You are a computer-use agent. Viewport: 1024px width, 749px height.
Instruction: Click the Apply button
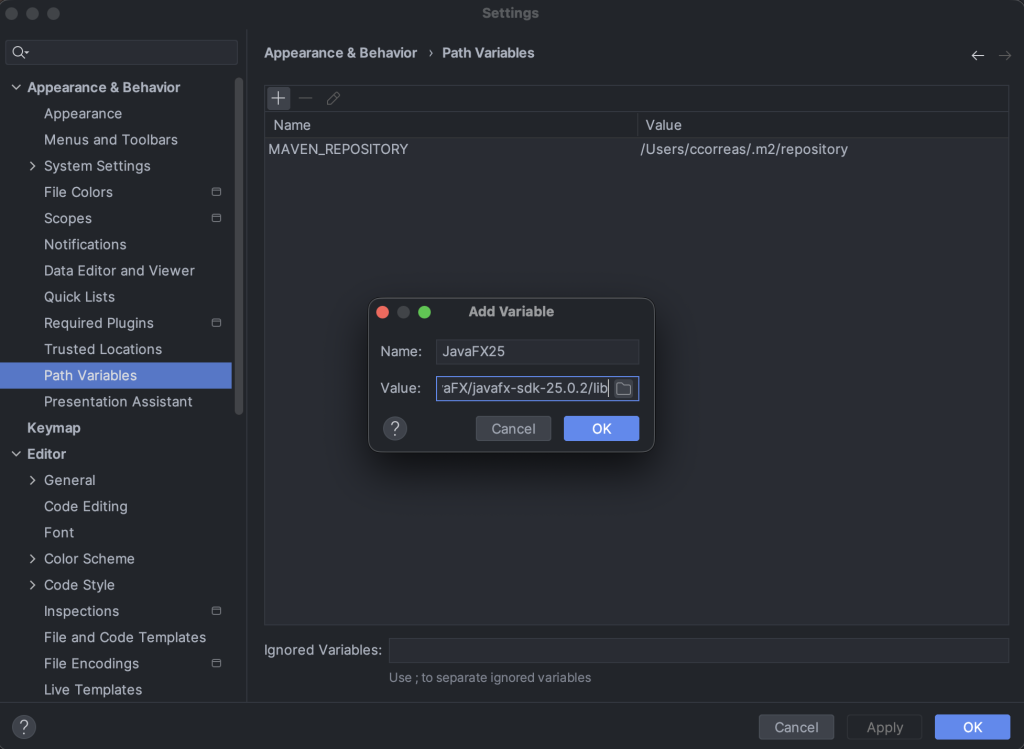(884, 727)
